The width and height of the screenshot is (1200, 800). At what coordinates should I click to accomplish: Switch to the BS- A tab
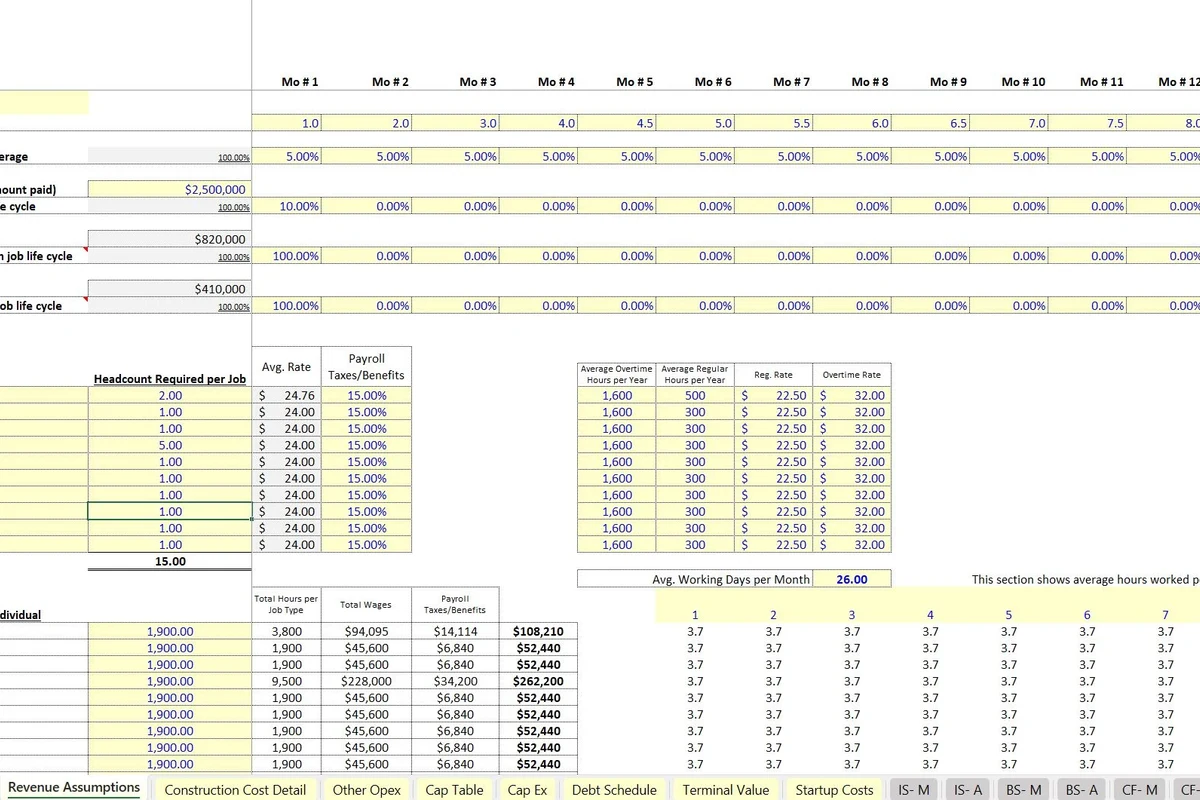[x=1082, y=789]
